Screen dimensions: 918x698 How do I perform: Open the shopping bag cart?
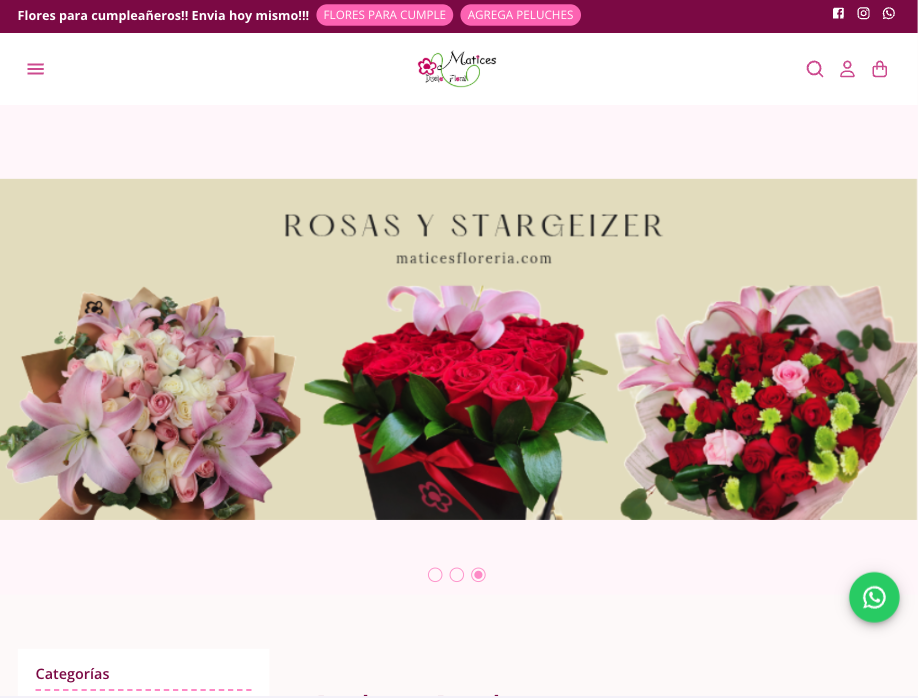pos(880,69)
